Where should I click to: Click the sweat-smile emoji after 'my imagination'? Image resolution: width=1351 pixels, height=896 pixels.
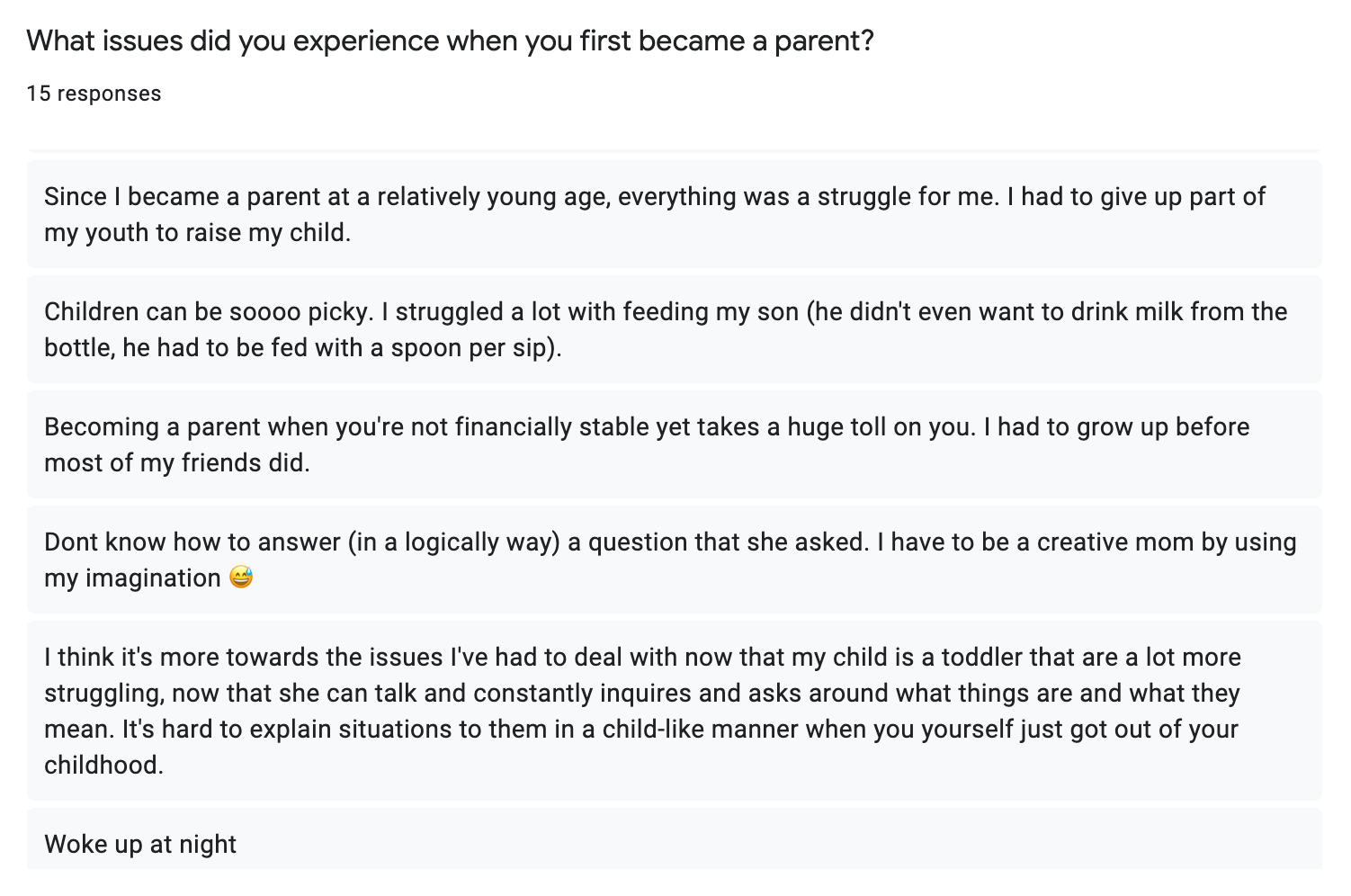[x=241, y=577]
